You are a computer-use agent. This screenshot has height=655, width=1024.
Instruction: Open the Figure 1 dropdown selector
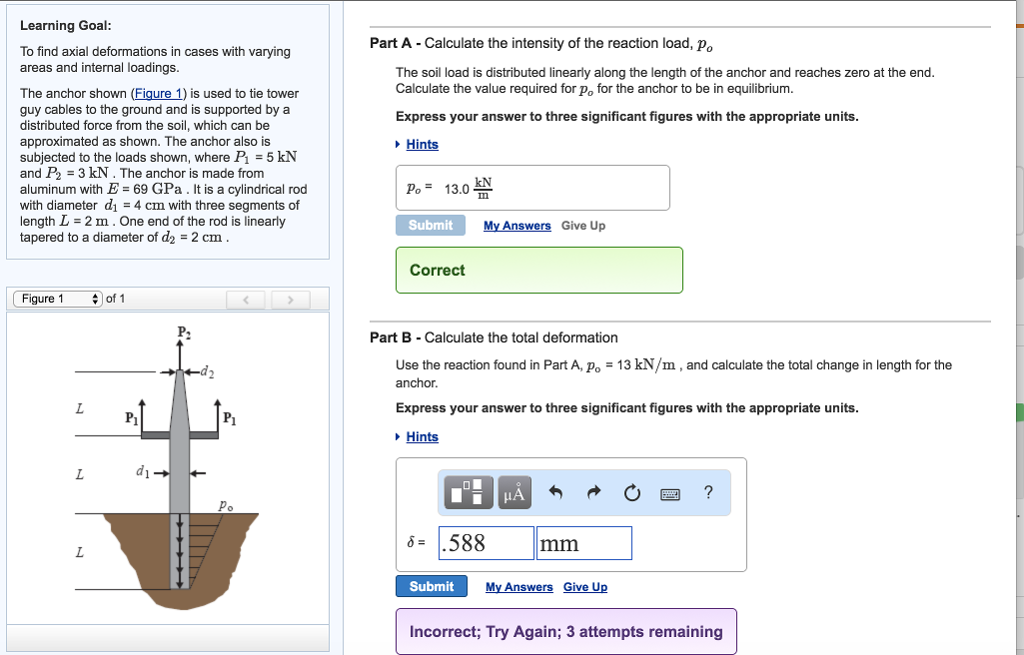pyautogui.click(x=56, y=298)
